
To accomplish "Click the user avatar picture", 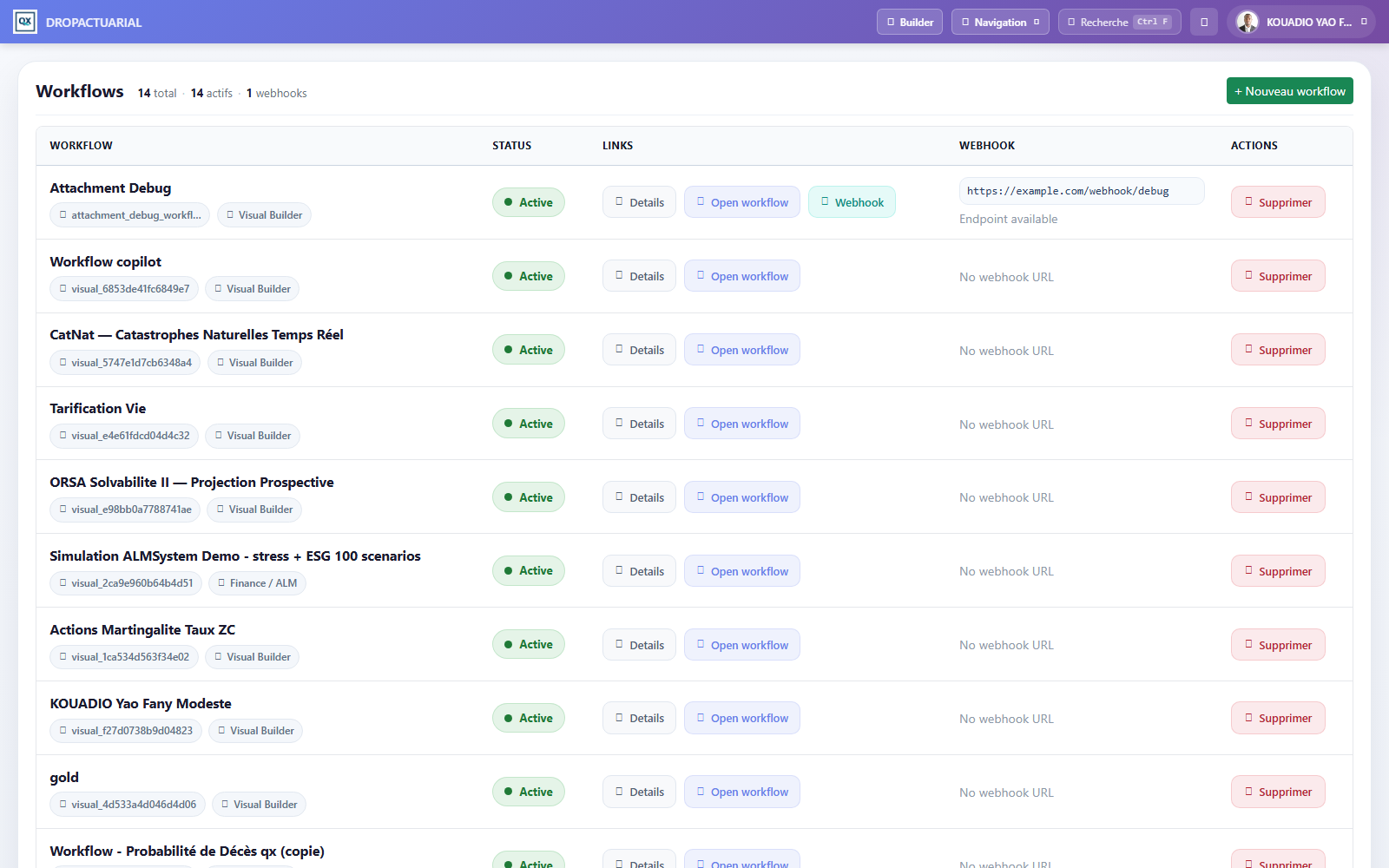I will (1247, 22).
